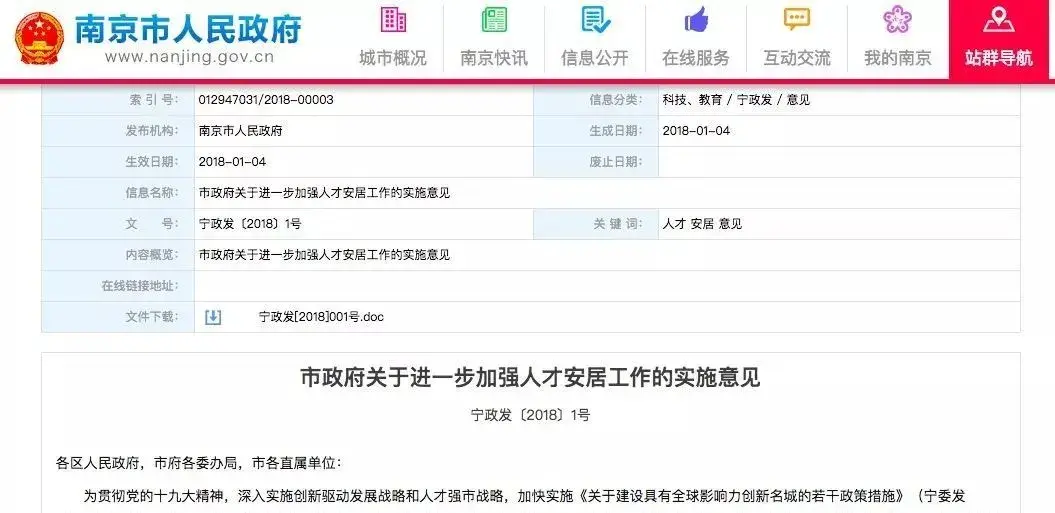Click the salutation line 各区人民政府
The image size is (1055, 513).
click(x=198, y=463)
